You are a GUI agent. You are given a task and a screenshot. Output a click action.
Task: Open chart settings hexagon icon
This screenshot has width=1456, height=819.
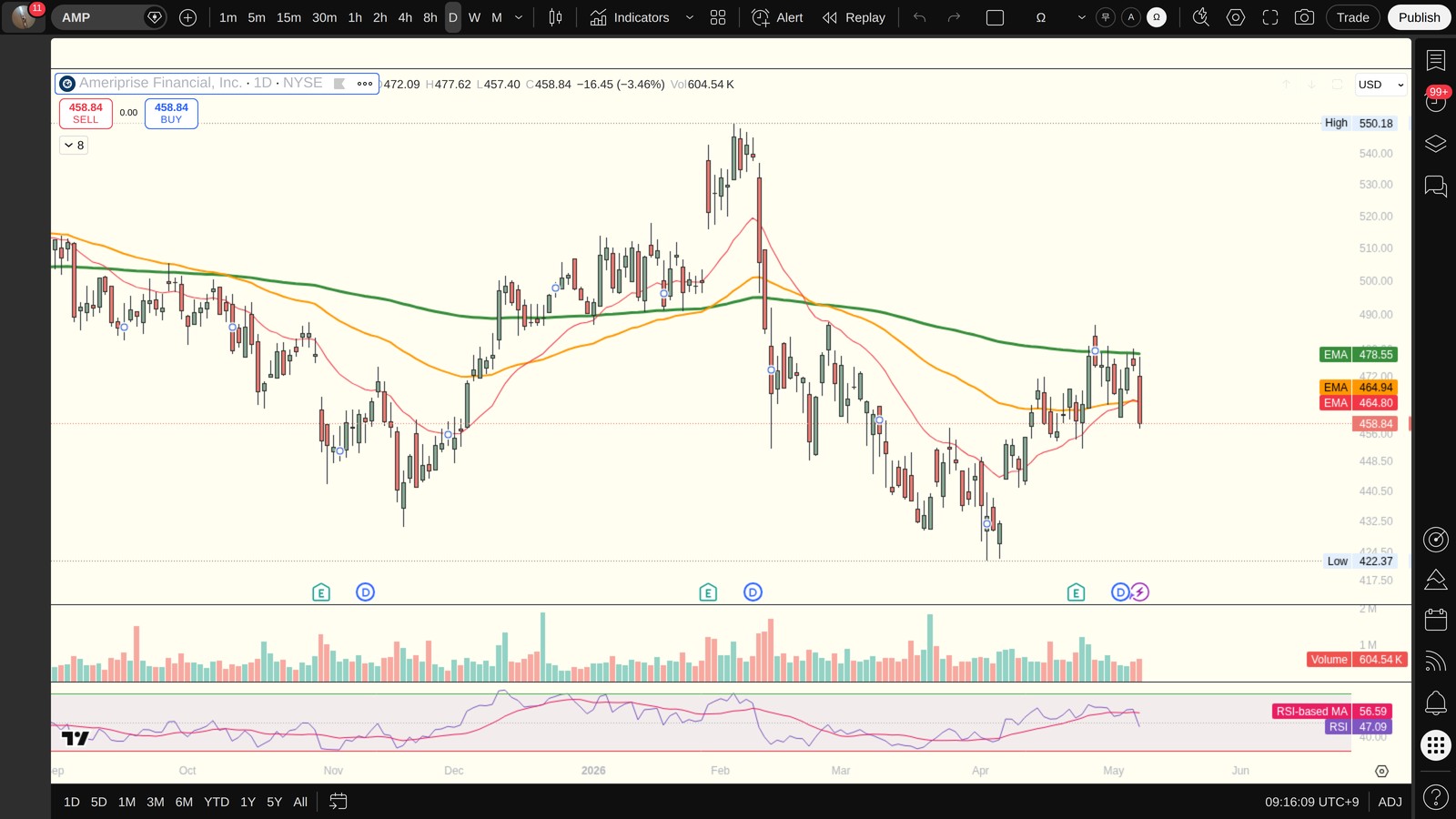point(1236,17)
